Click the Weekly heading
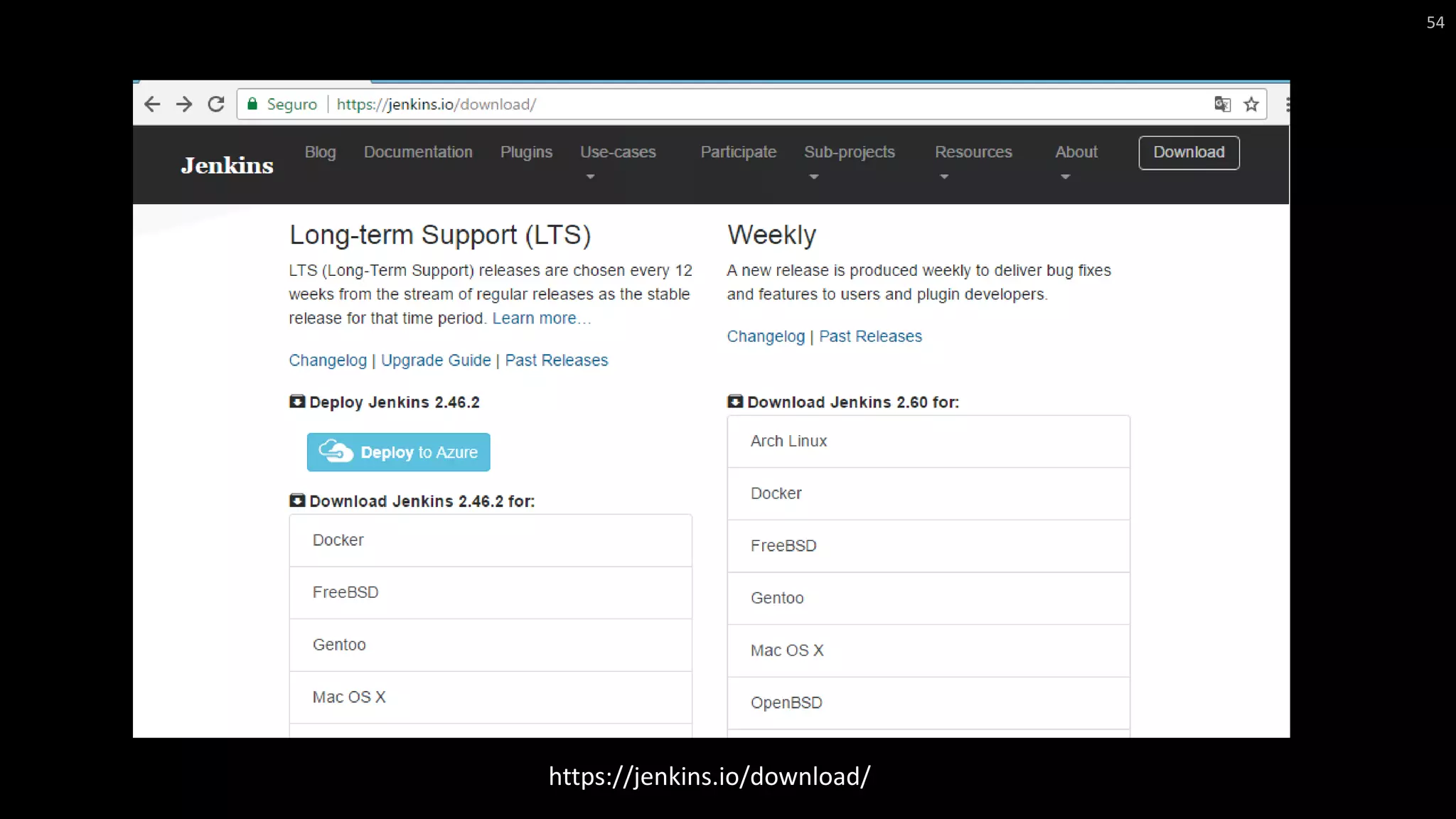The height and width of the screenshot is (819, 1456). coord(771,235)
